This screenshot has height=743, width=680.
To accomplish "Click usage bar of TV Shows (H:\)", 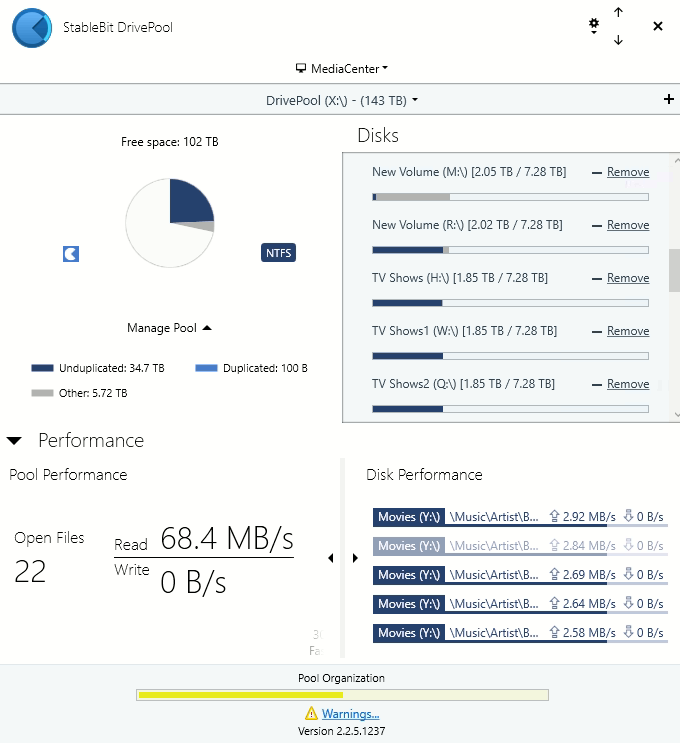I will [x=510, y=303].
